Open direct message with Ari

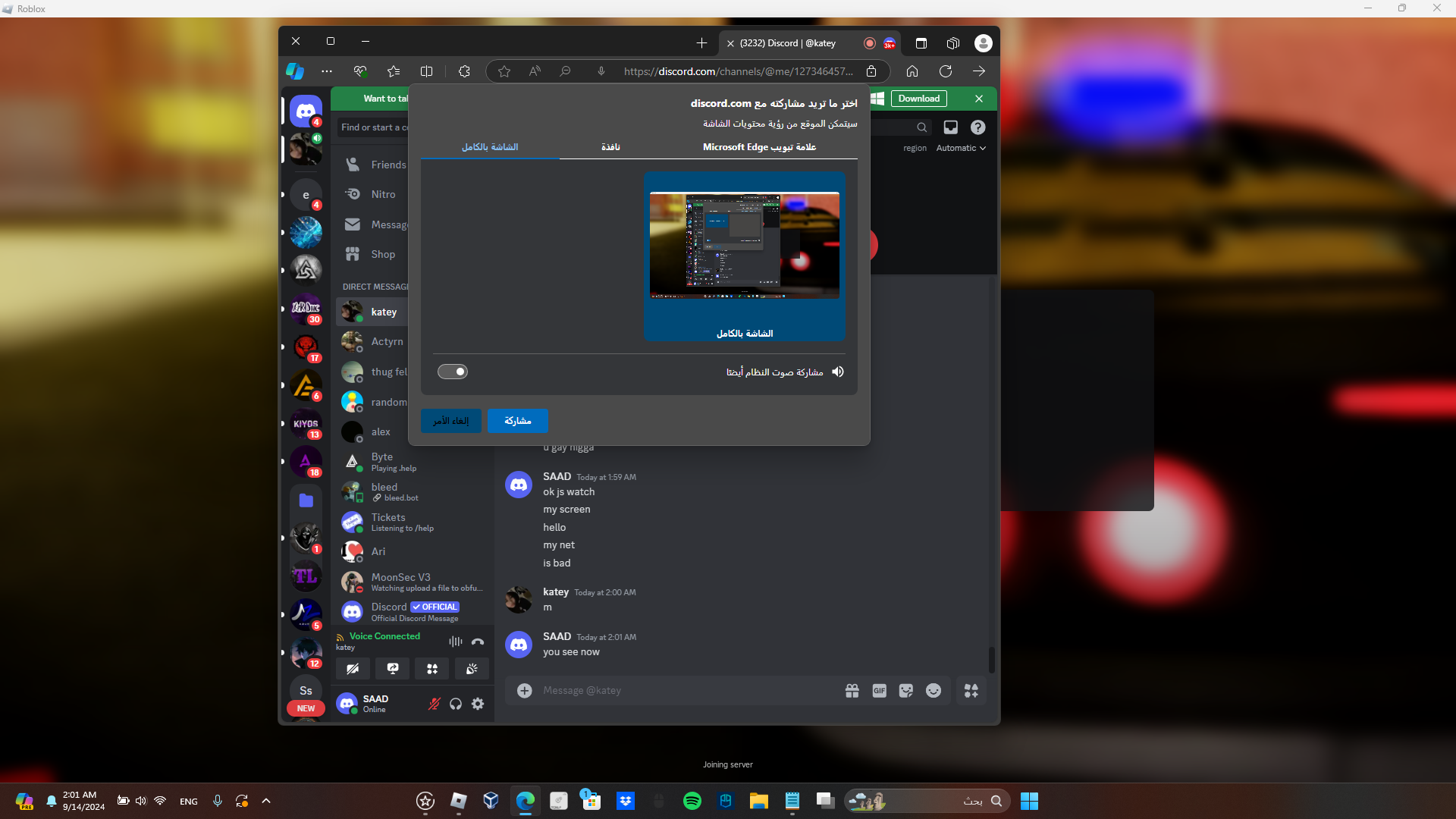[414, 551]
